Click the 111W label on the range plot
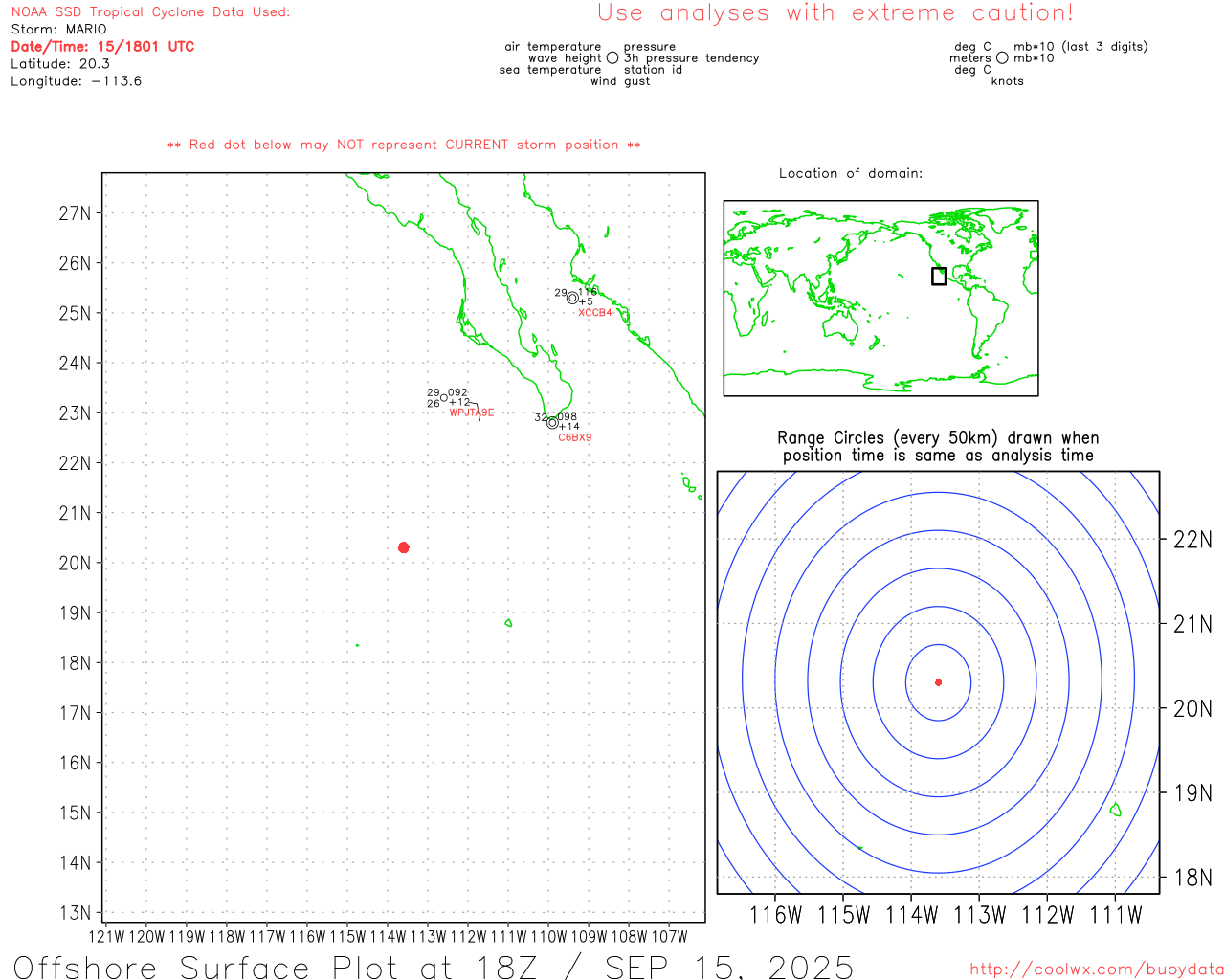The width and height of the screenshot is (1225, 980). (x=1116, y=915)
